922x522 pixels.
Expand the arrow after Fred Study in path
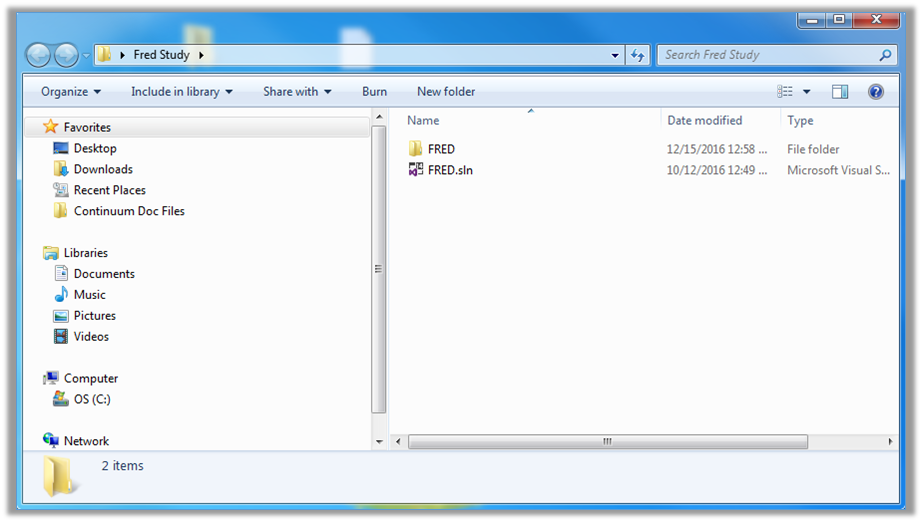(x=202, y=55)
